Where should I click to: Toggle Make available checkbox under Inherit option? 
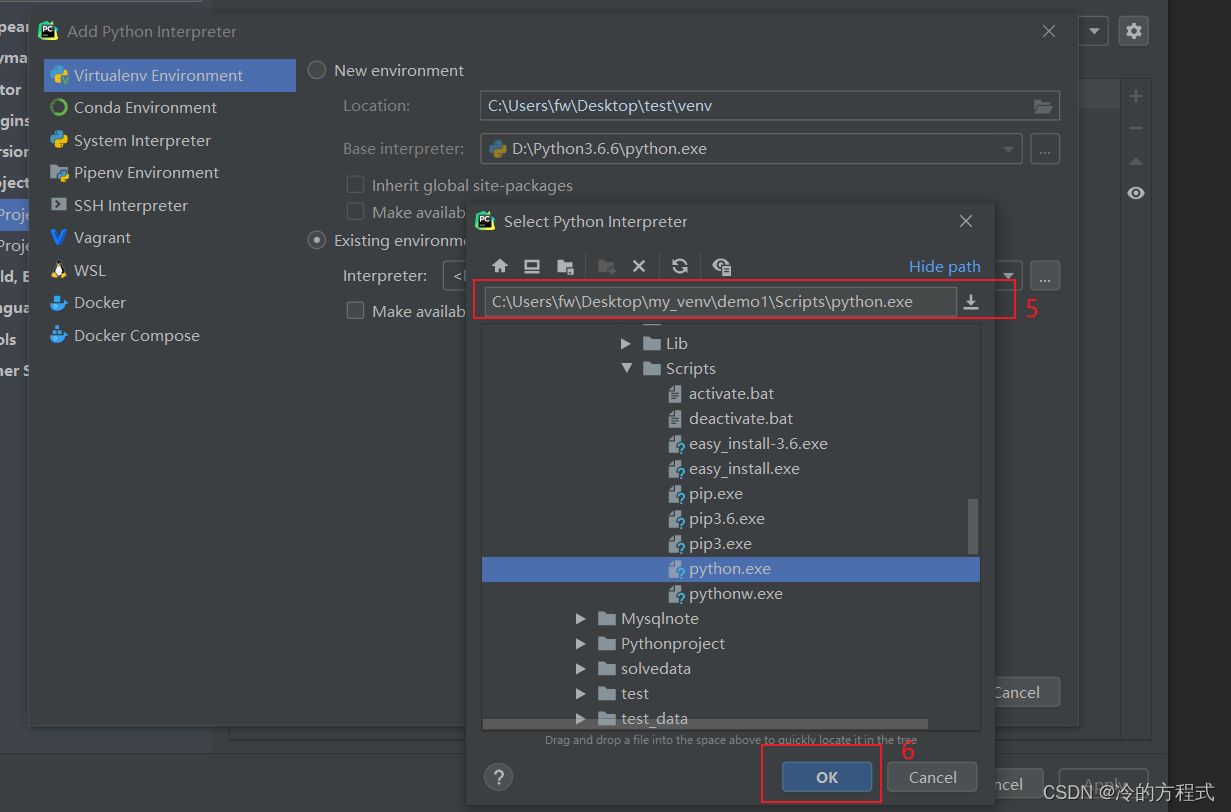point(355,212)
